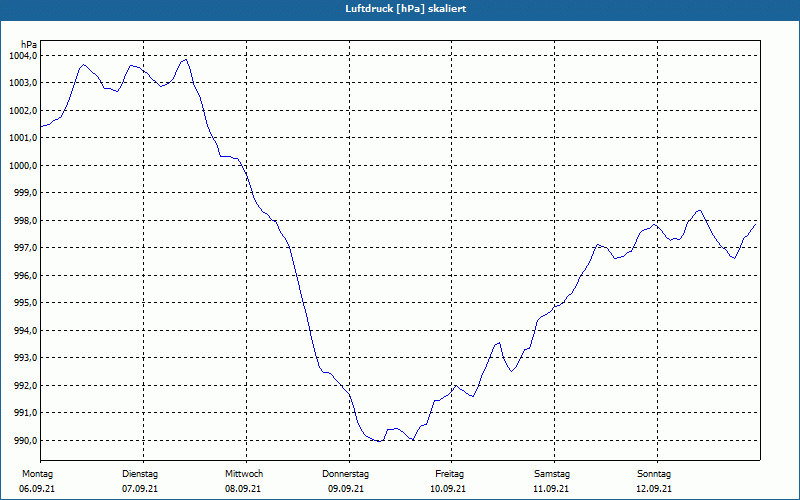Select the 992,0 axis value
Image resolution: width=800 pixels, height=500 pixels.
[26, 385]
